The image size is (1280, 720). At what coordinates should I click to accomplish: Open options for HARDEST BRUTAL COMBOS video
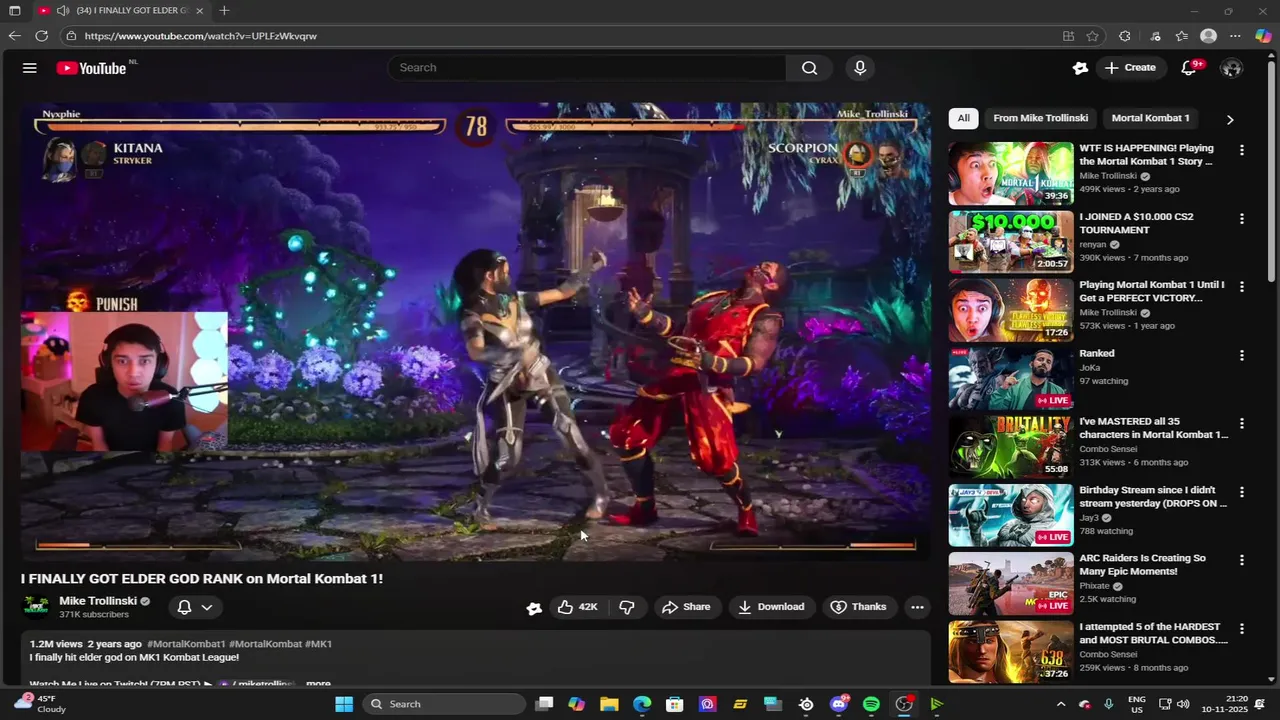(x=1242, y=628)
